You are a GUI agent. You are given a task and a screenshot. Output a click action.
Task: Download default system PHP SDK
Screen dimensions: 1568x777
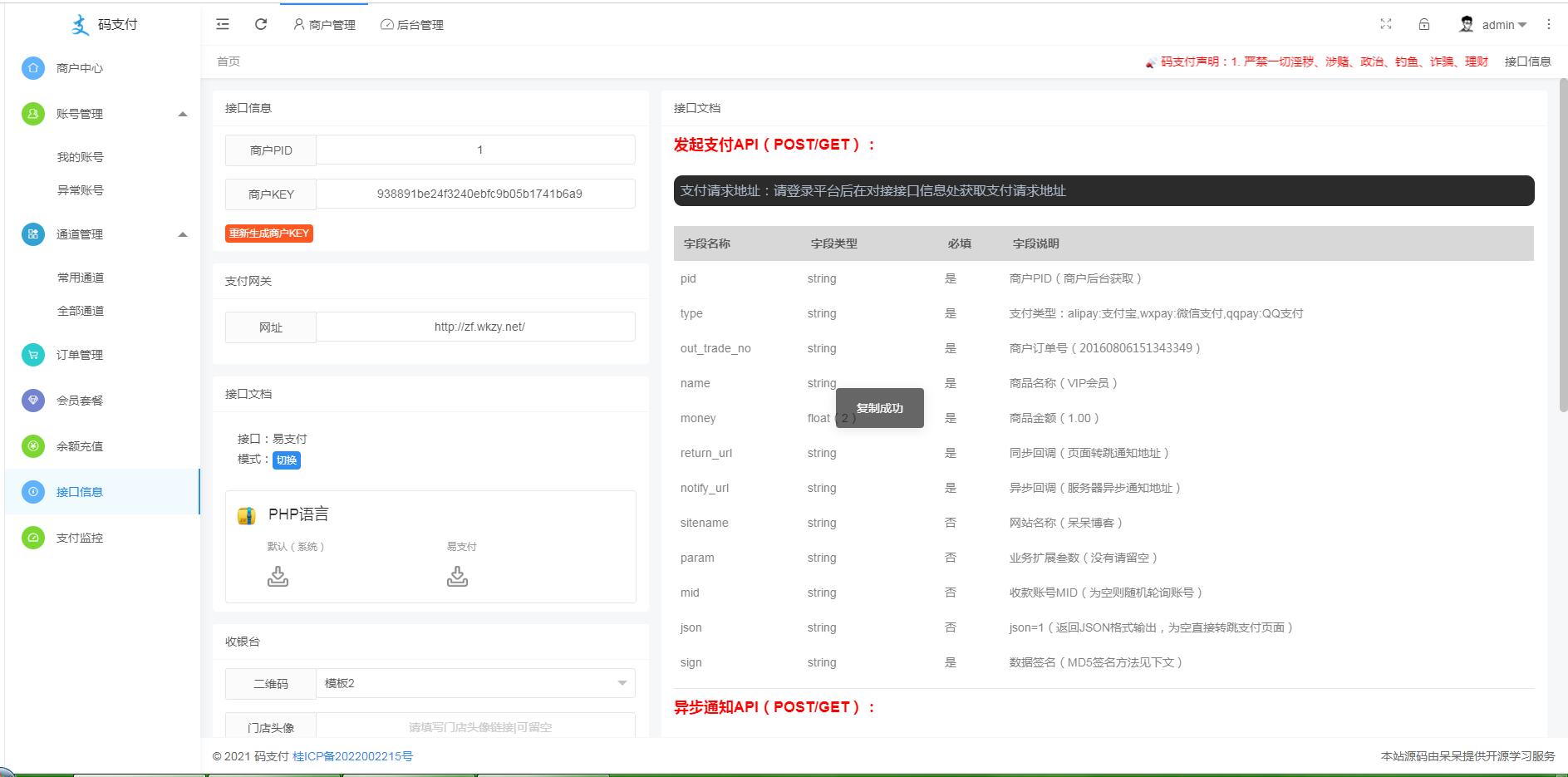(278, 576)
